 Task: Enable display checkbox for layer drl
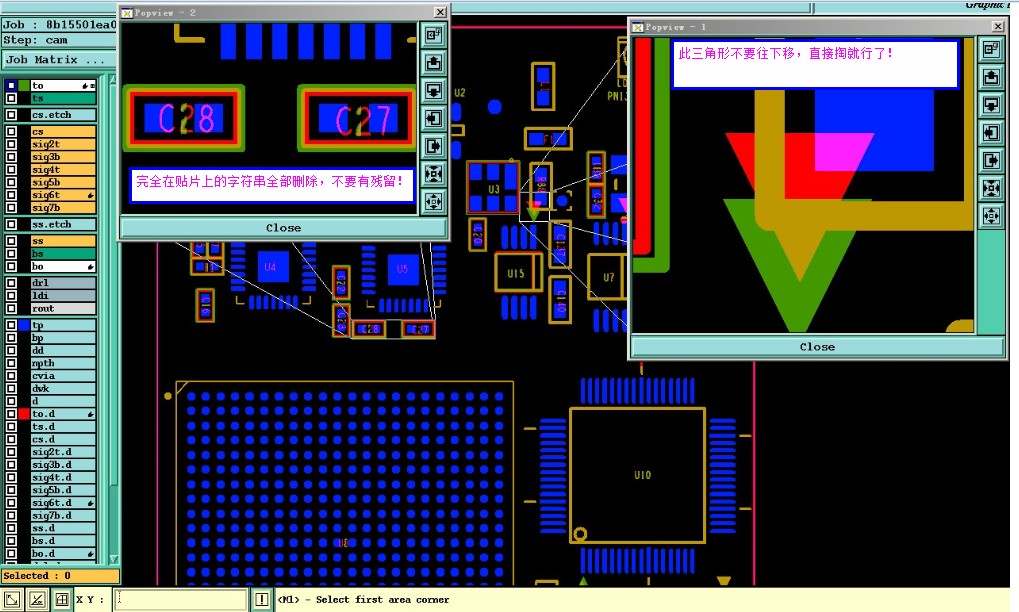(11, 283)
